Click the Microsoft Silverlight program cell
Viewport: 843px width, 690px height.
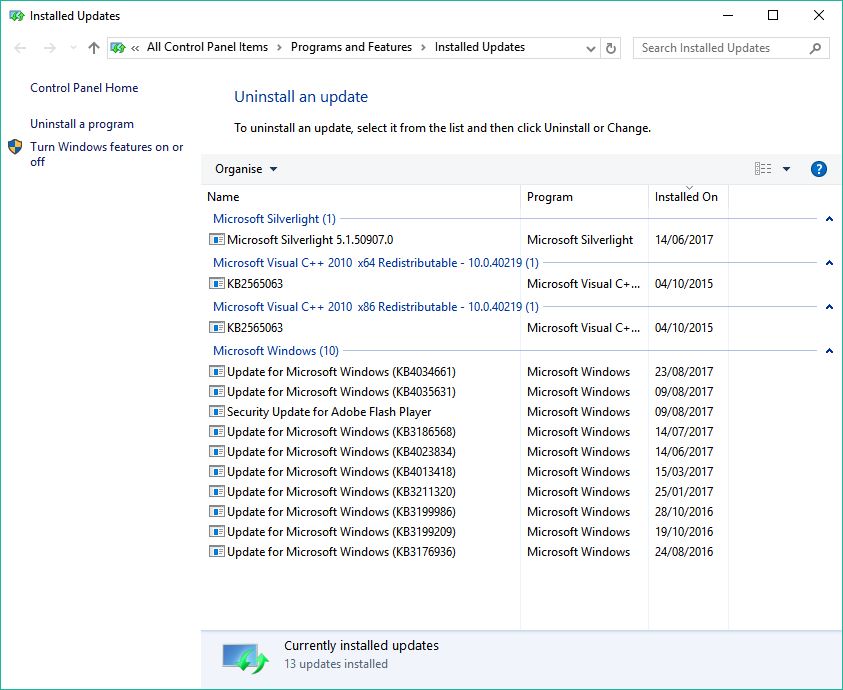pyautogui.click(x=580, y=240)
